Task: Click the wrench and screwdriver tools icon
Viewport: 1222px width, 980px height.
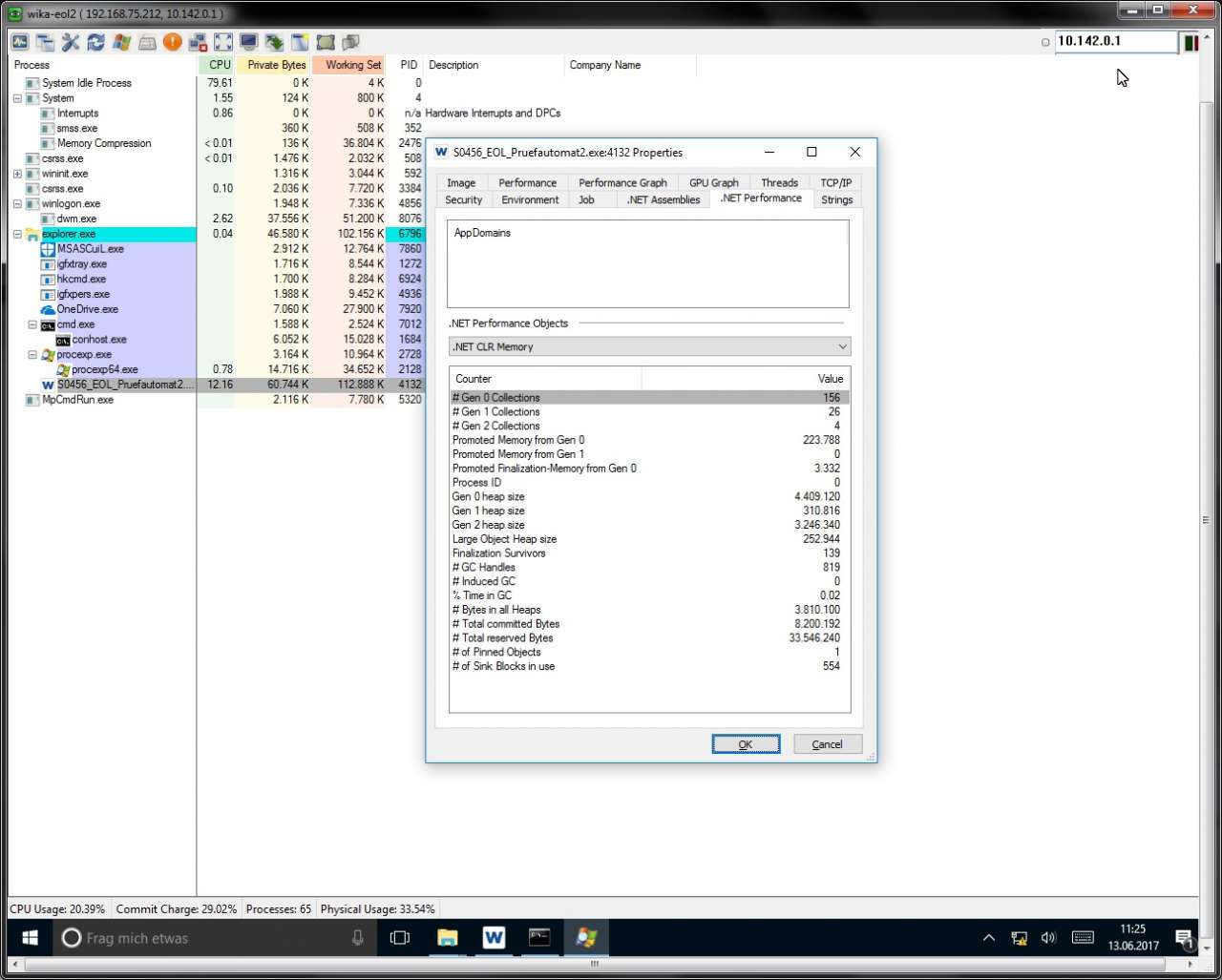Action: (x=71, y=42)
